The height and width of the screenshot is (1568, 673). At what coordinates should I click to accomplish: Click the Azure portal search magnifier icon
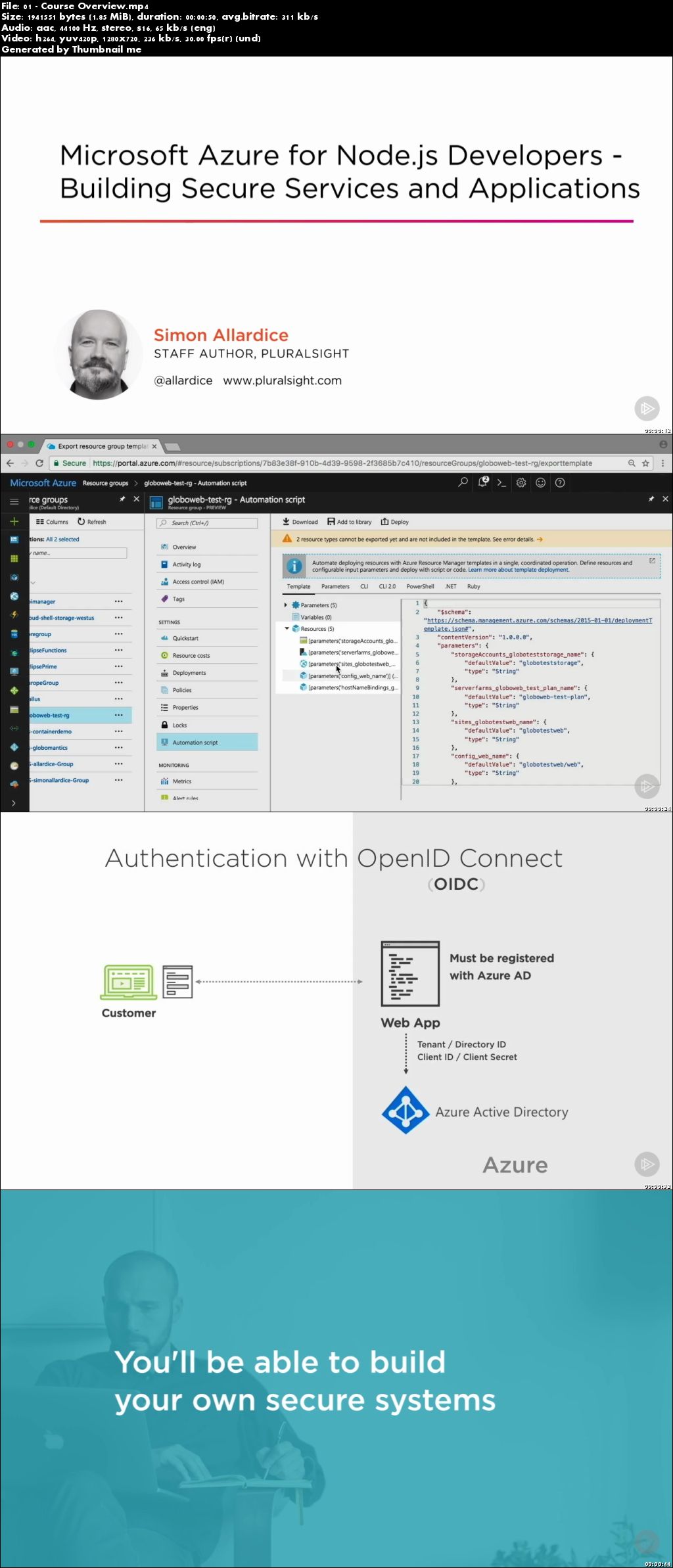tap(463, 482)
